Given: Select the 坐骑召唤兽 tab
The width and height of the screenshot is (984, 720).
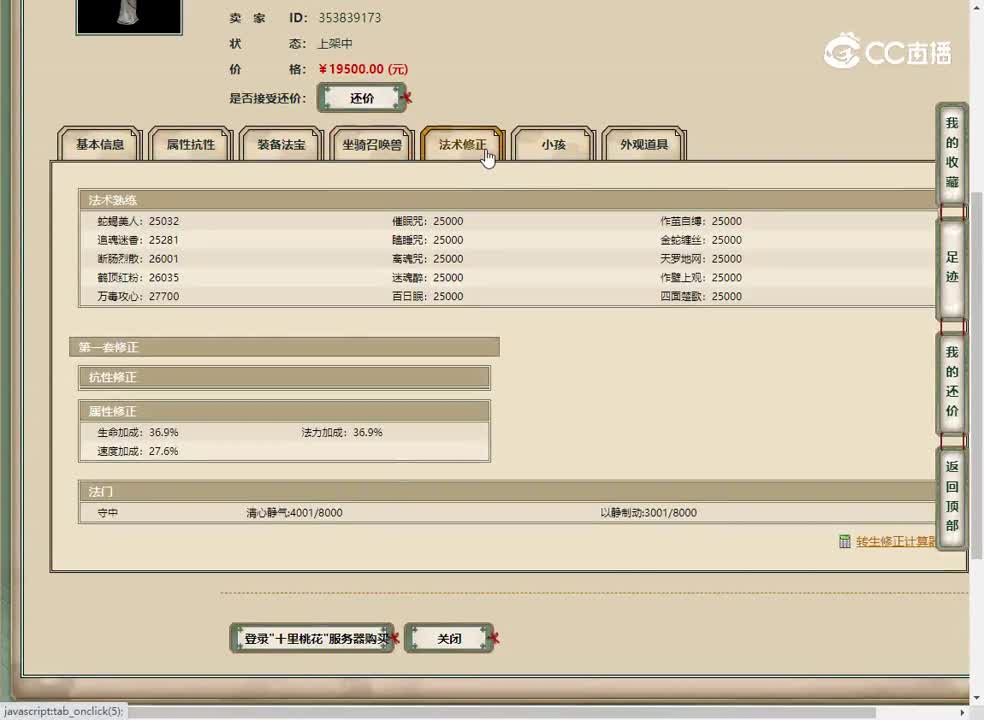Looking at the screenshot, I should click(x=372, y=144).
